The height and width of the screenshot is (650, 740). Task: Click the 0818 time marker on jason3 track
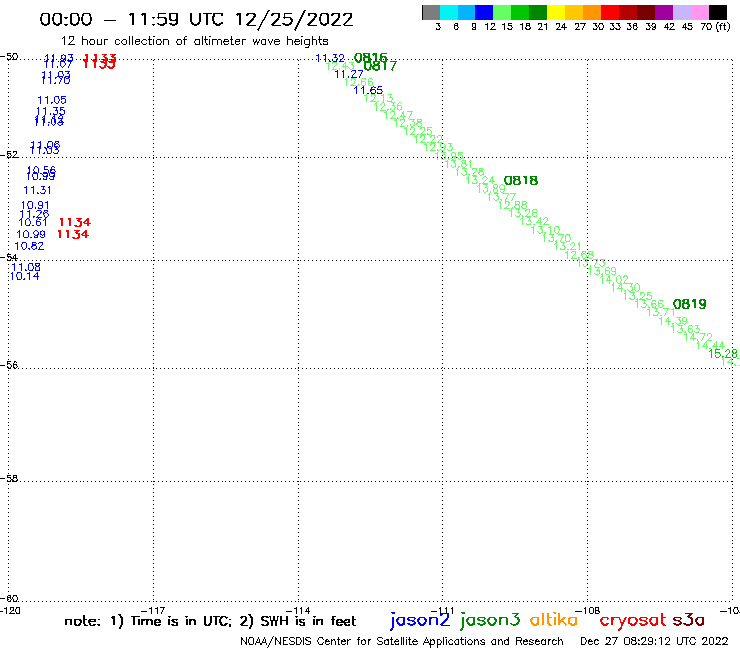[521, 181]
